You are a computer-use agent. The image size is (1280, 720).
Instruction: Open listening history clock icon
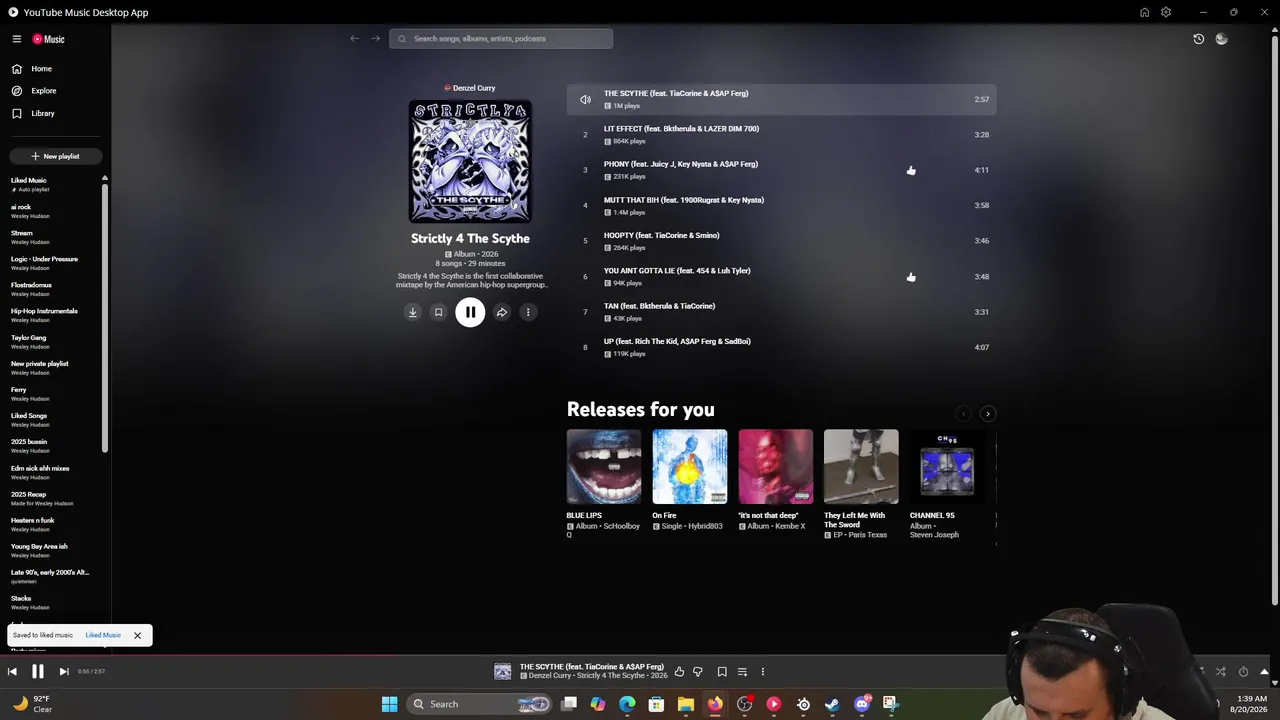1198,39
